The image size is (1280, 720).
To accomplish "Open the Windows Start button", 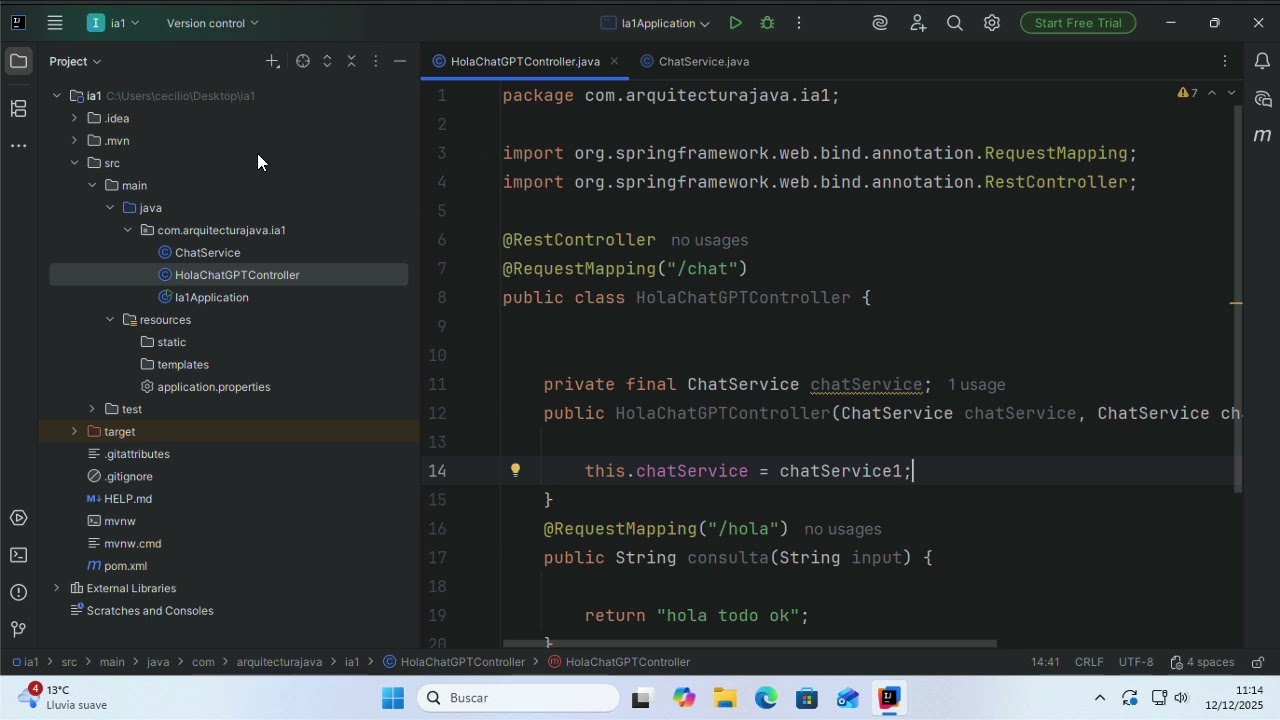I will click(393, 698).
